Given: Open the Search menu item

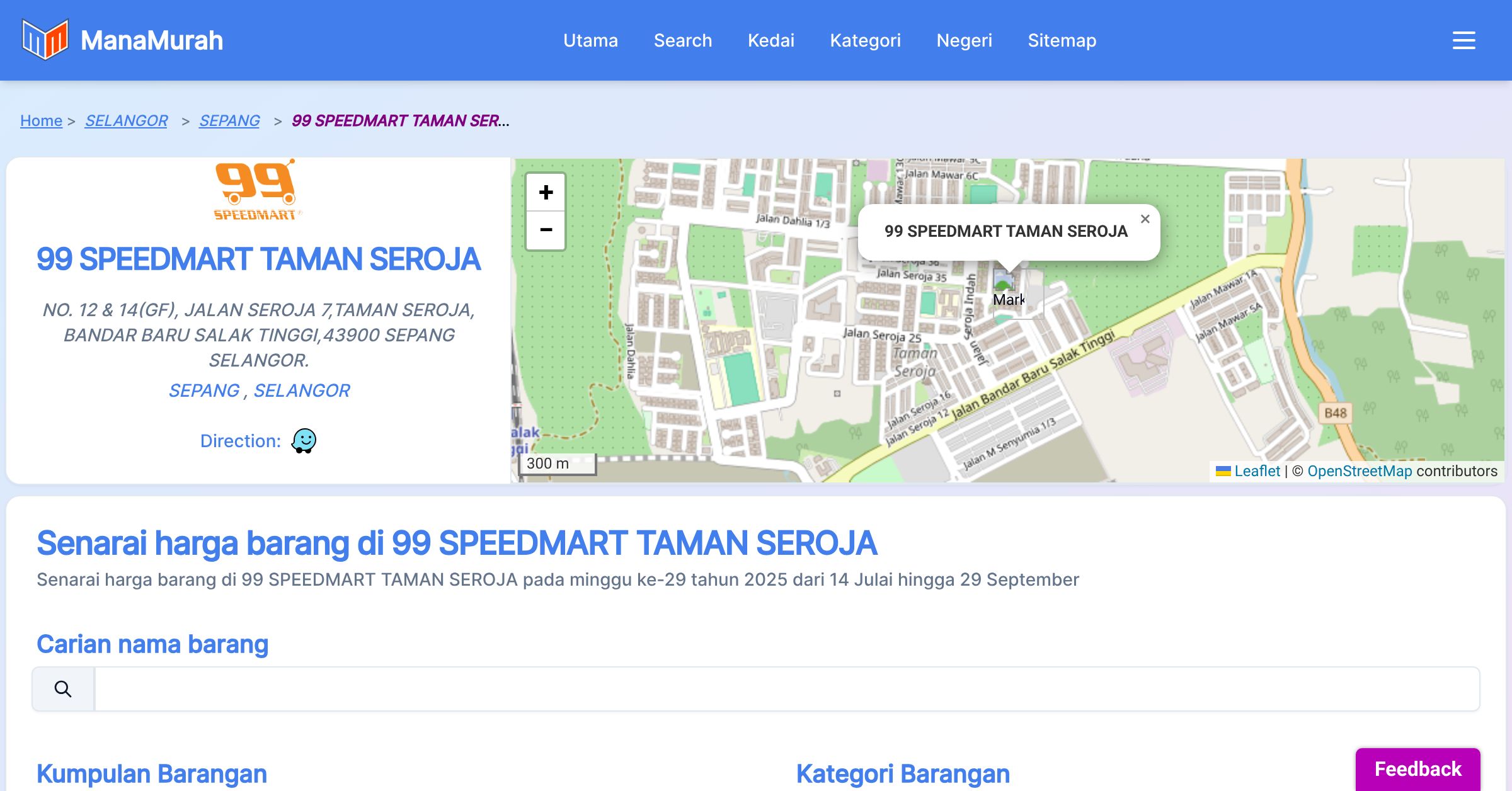Looking at the screenshot, I should click(x=682, y=40).
